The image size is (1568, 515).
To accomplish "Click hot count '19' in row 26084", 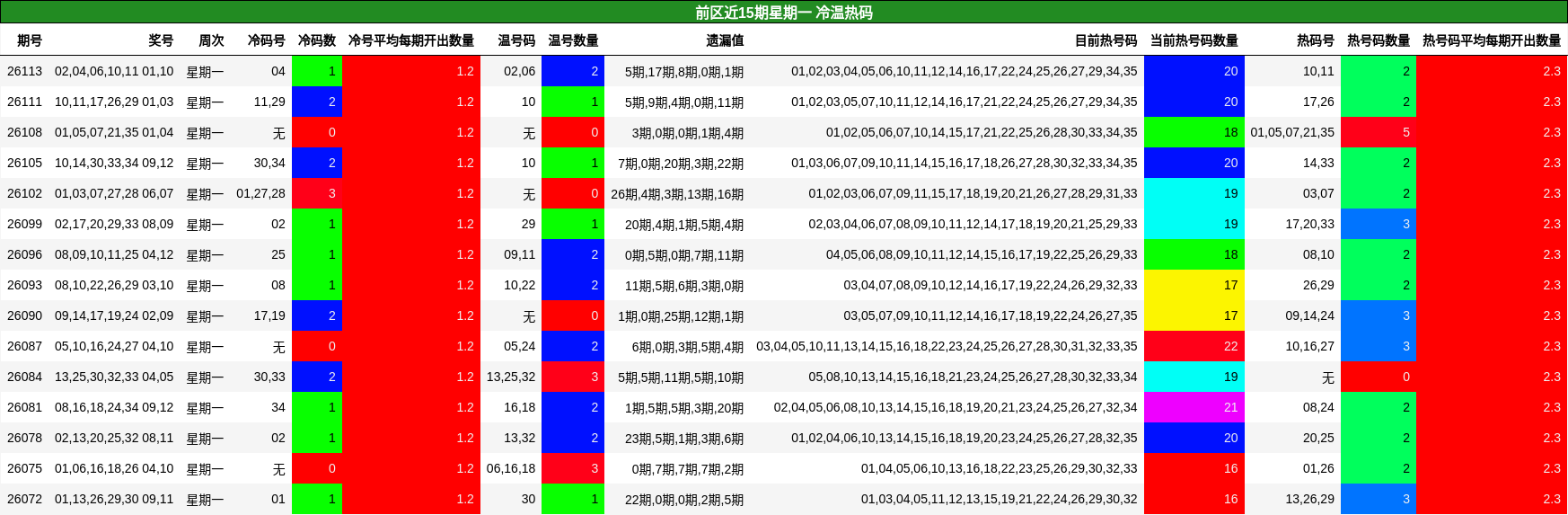I will coord(1194,377).
